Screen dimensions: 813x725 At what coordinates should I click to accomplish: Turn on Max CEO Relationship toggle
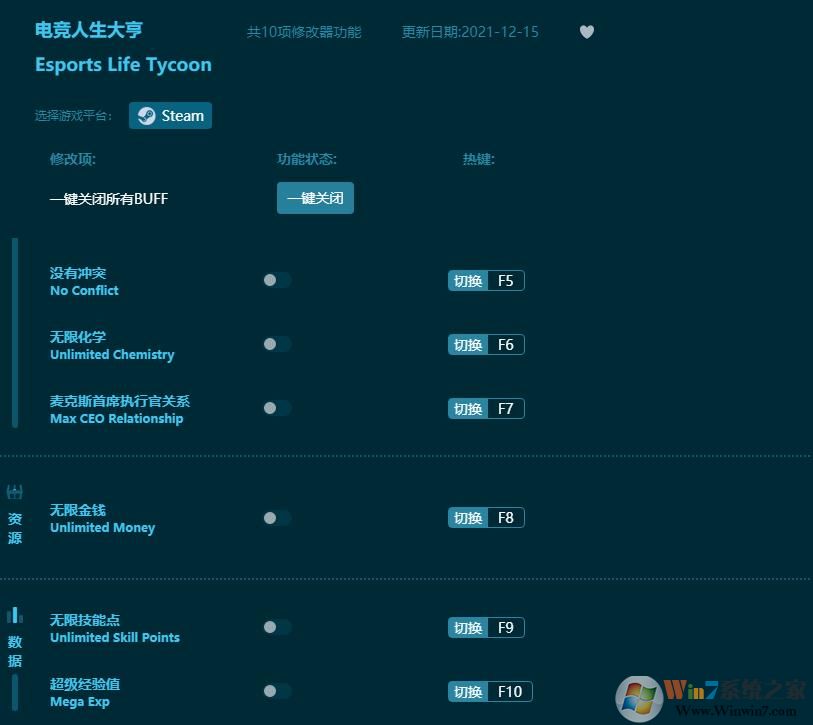277,408
